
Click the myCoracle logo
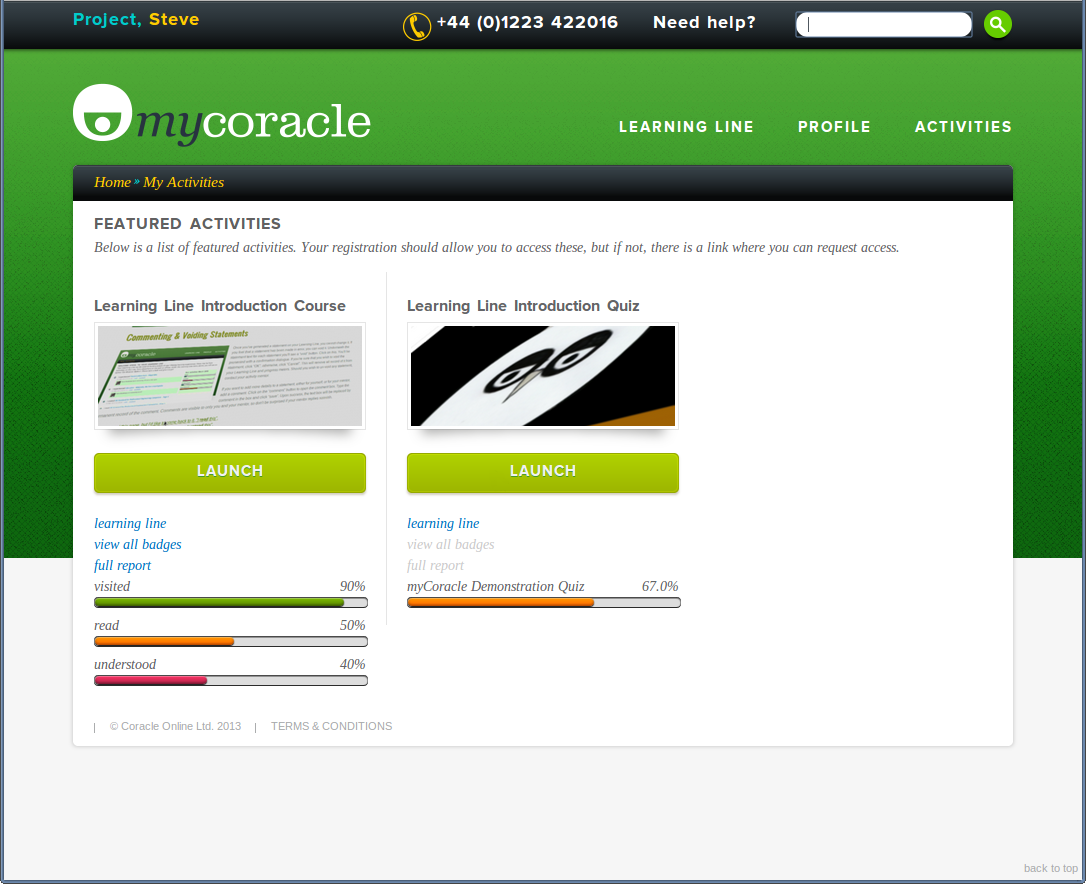pyautogui.click(x=222, y=115)
